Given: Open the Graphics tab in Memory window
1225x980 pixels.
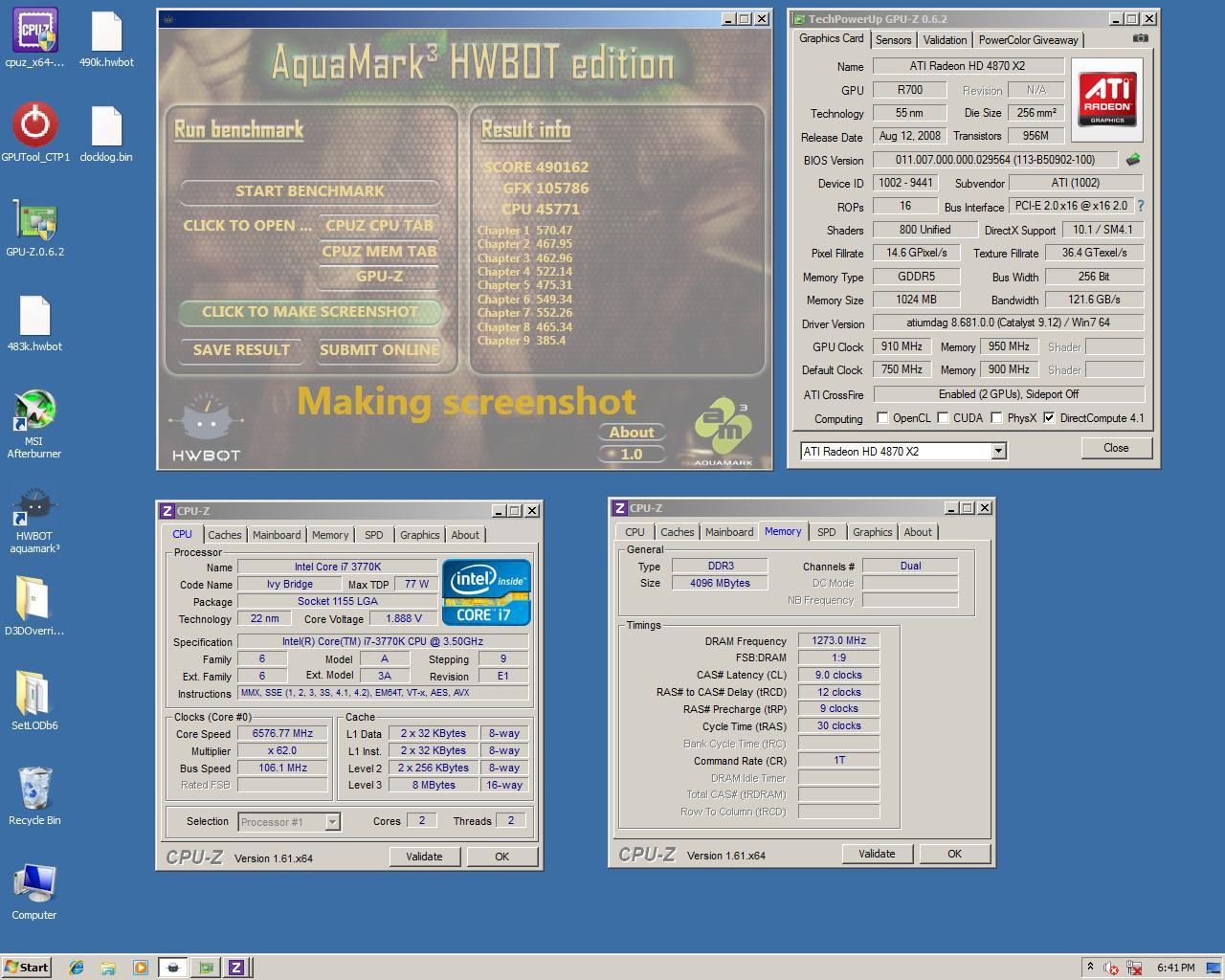Looking at the screenshot, I should click(872, 532).
